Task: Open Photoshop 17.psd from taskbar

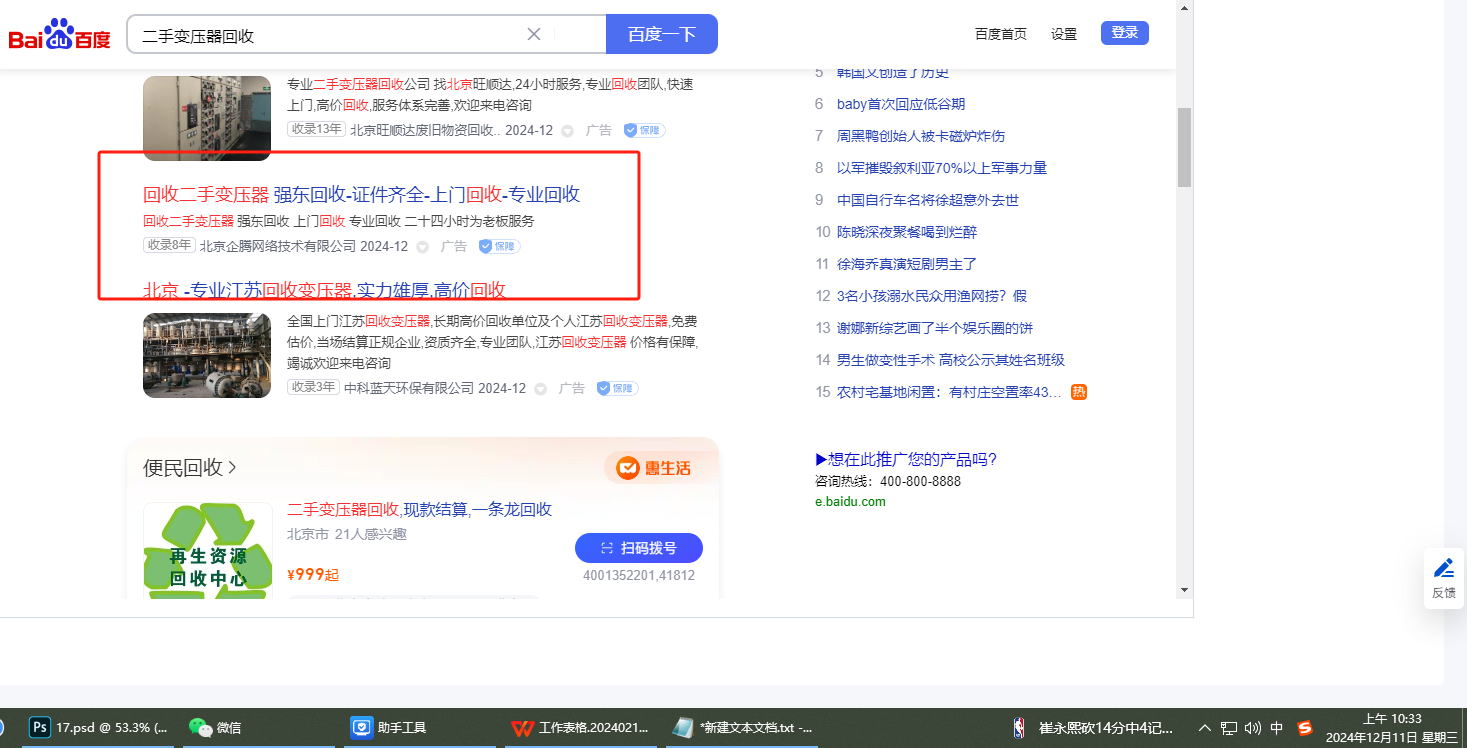Action: coord(98,727)
